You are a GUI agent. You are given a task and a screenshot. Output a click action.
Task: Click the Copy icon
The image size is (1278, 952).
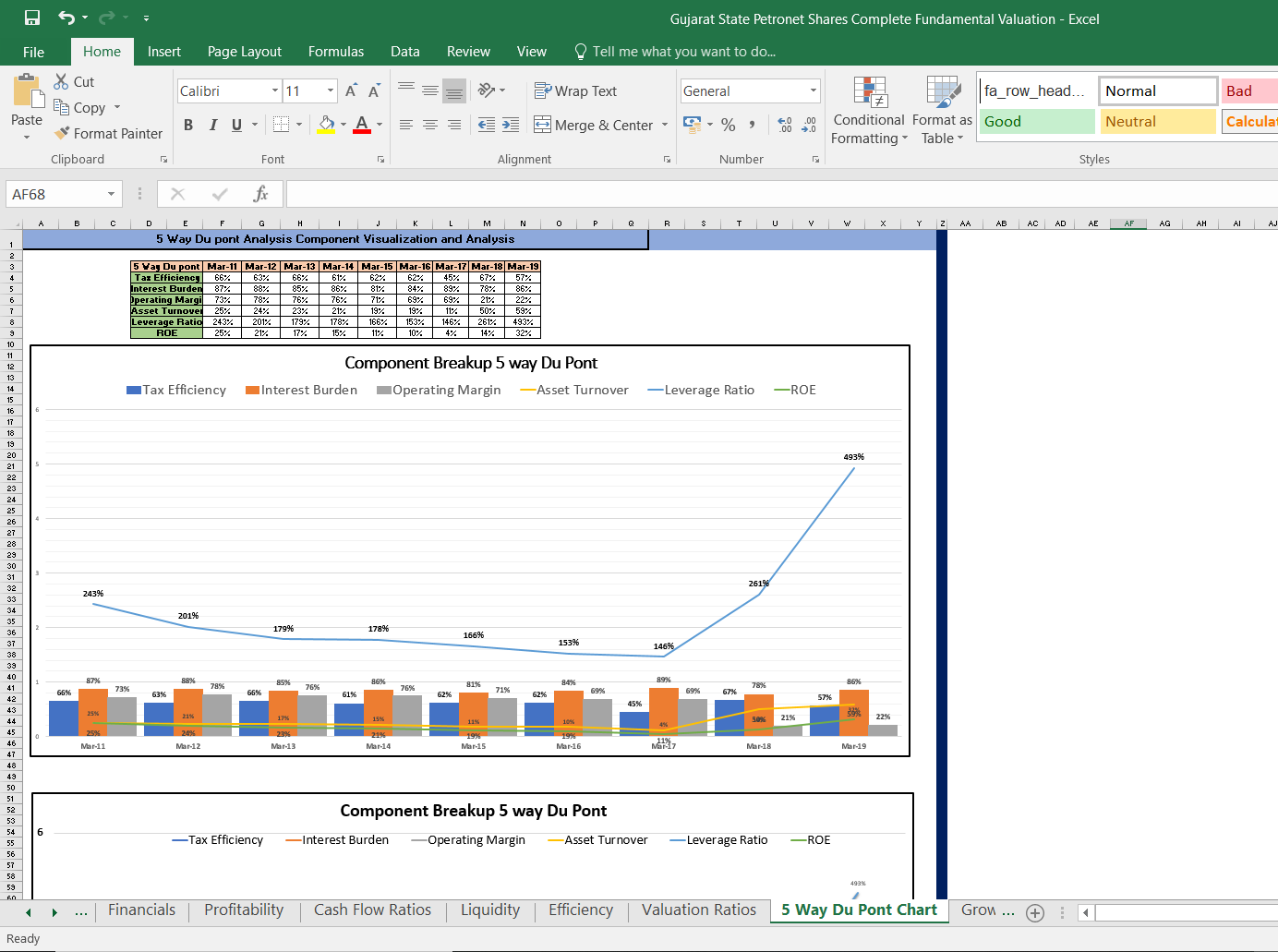point(61,107)
